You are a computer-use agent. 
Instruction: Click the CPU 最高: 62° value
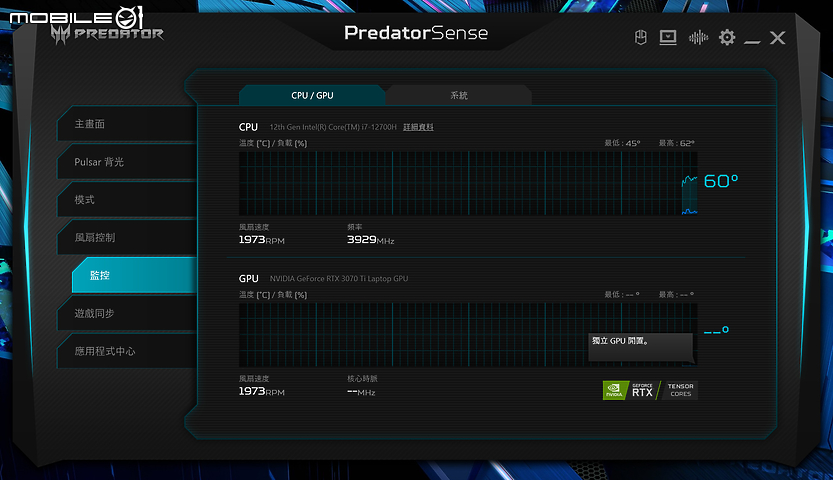676,143
